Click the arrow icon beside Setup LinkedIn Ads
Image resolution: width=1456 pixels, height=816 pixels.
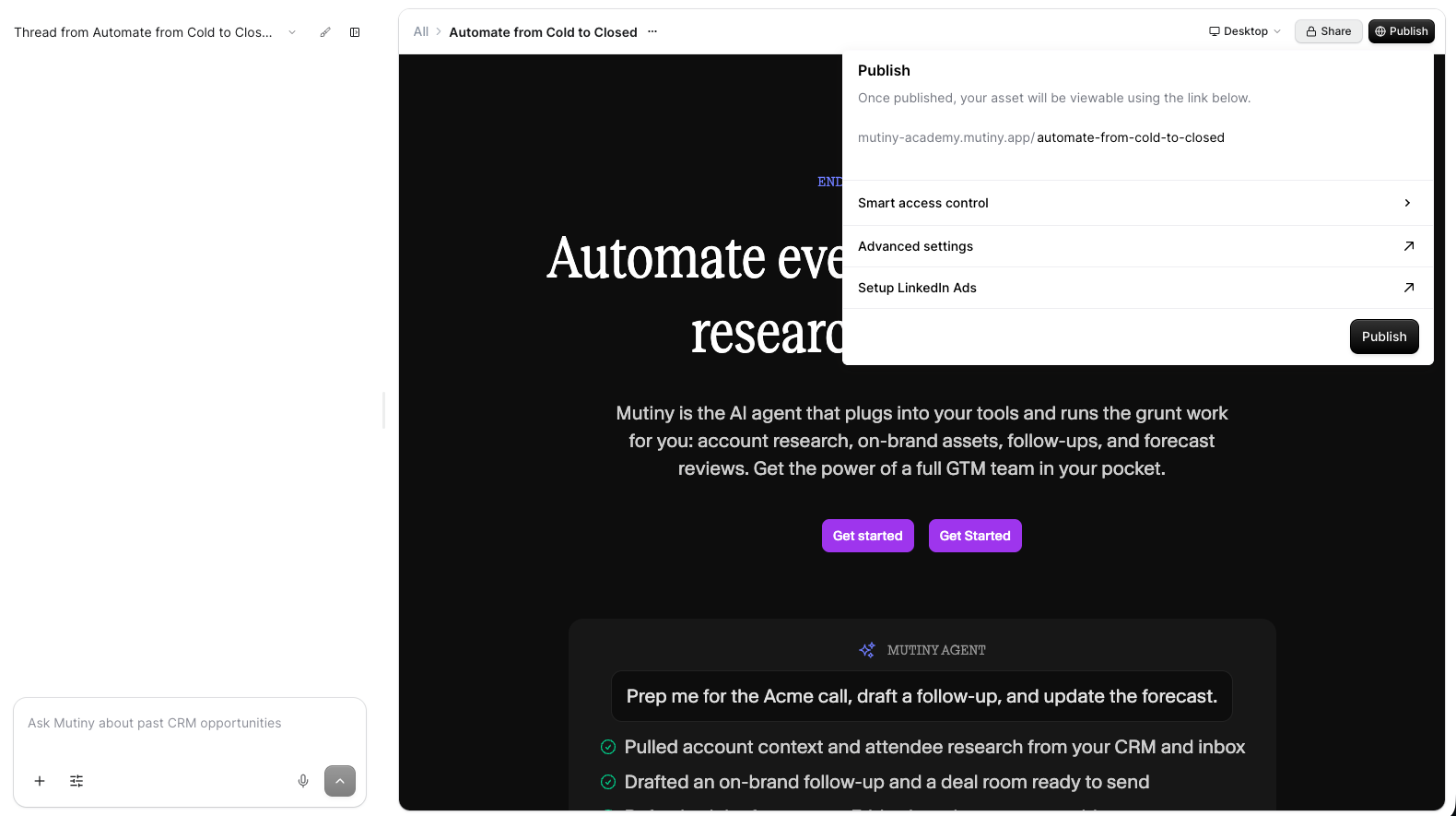[x=1408, y=288]
